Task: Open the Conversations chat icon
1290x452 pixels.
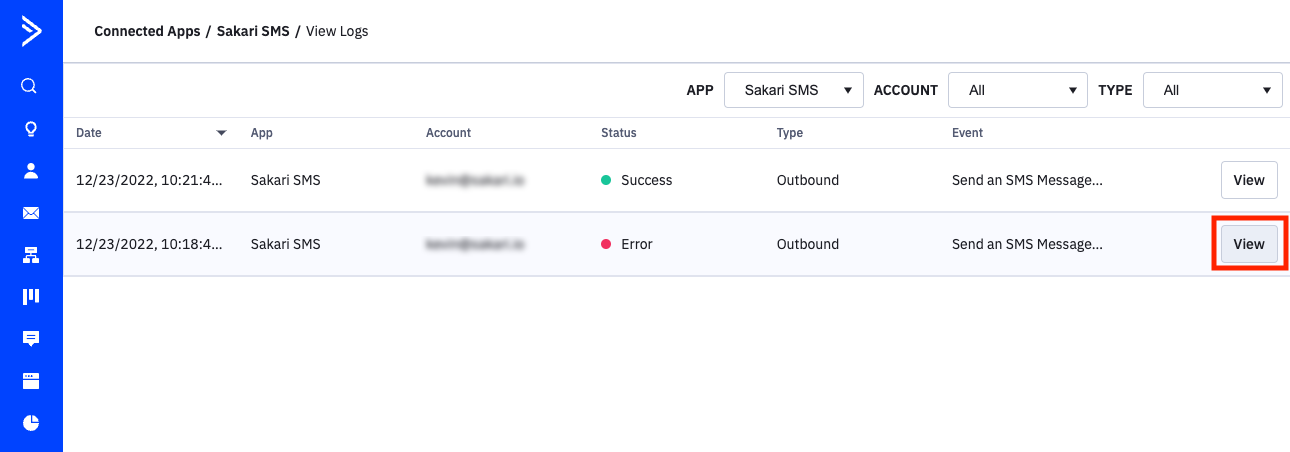Action: pyautogui.click(x=31, y=338)
